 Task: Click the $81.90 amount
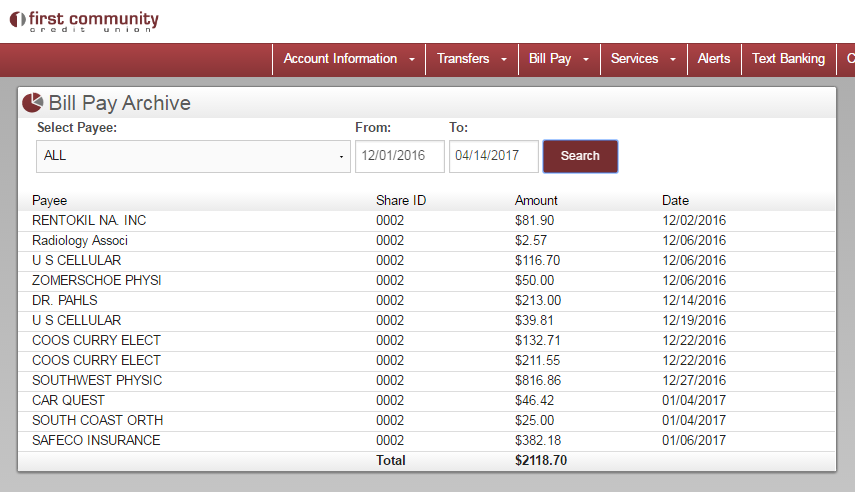click(534, 220)
